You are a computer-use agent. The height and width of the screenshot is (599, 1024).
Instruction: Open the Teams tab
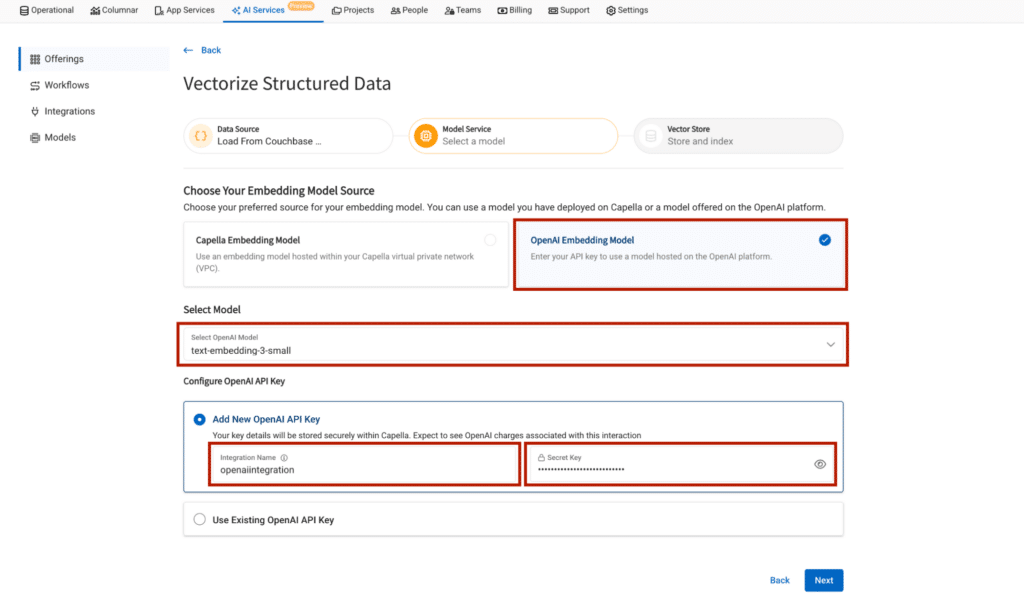click(x=462, y=10)
